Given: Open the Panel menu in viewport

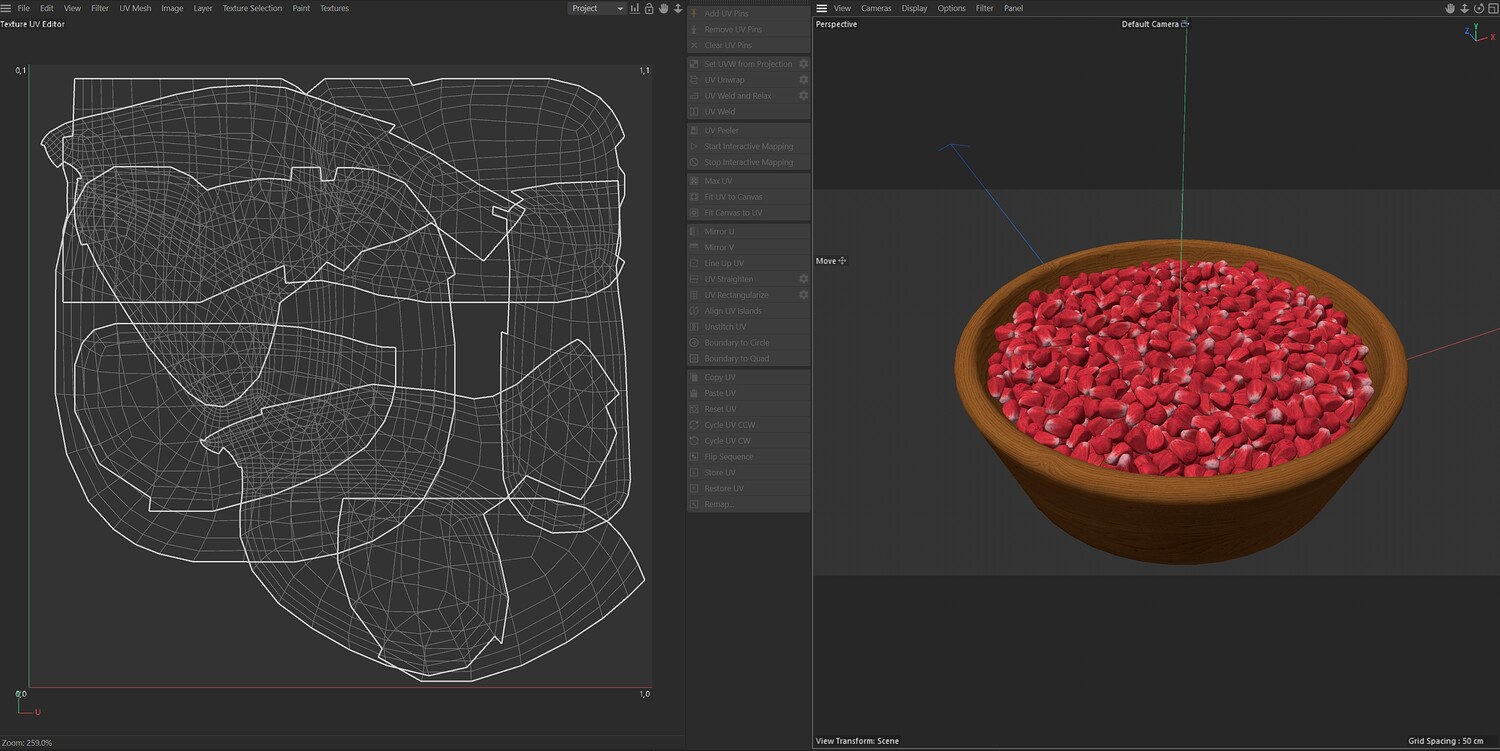Looking at the screenshot, I should pyautogui.click(x=1013, y=8).
